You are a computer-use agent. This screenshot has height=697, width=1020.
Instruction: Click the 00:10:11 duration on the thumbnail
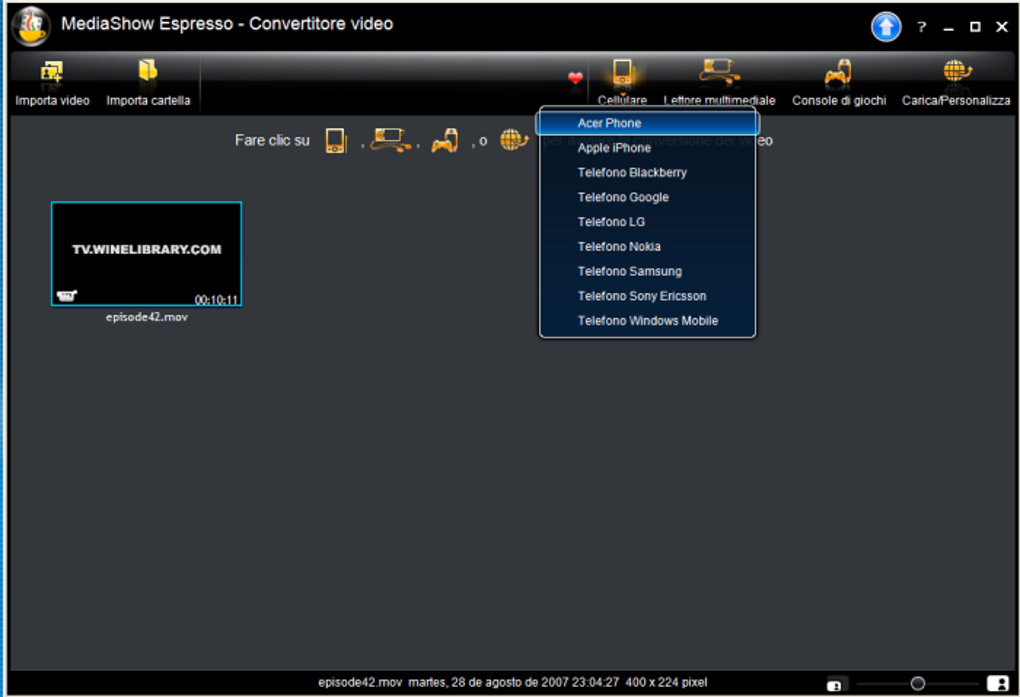(x=217, y=300)
